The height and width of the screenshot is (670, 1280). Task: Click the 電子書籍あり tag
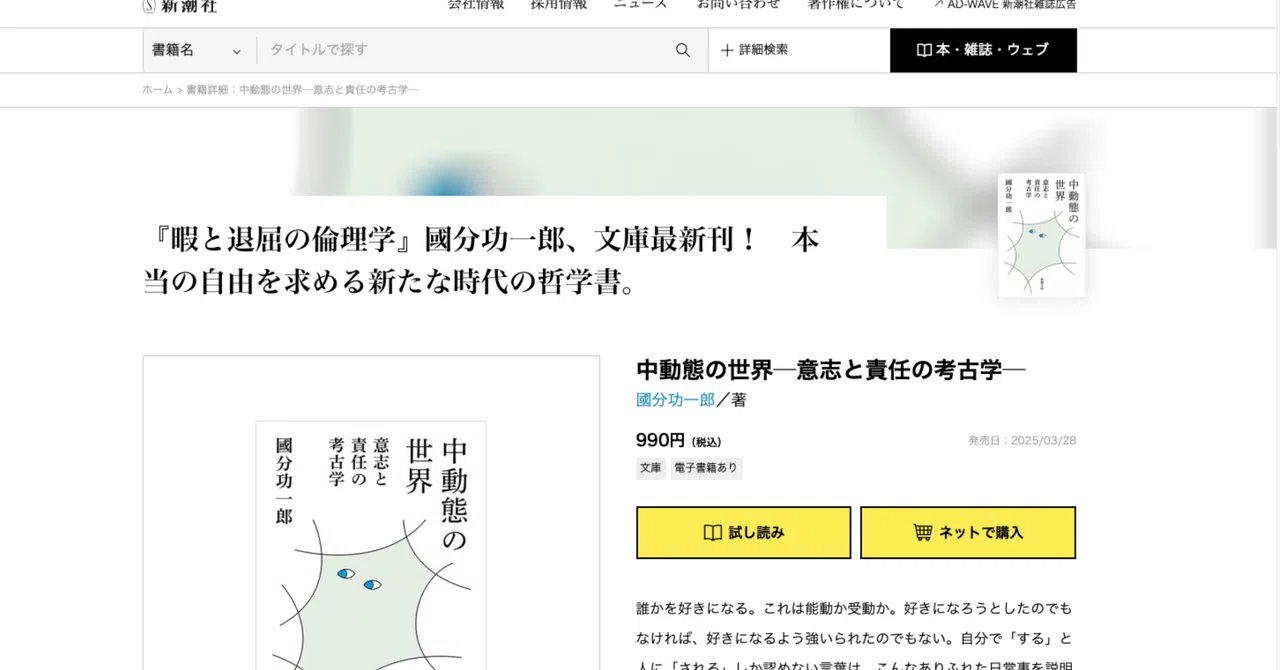[x=706, y=467]
